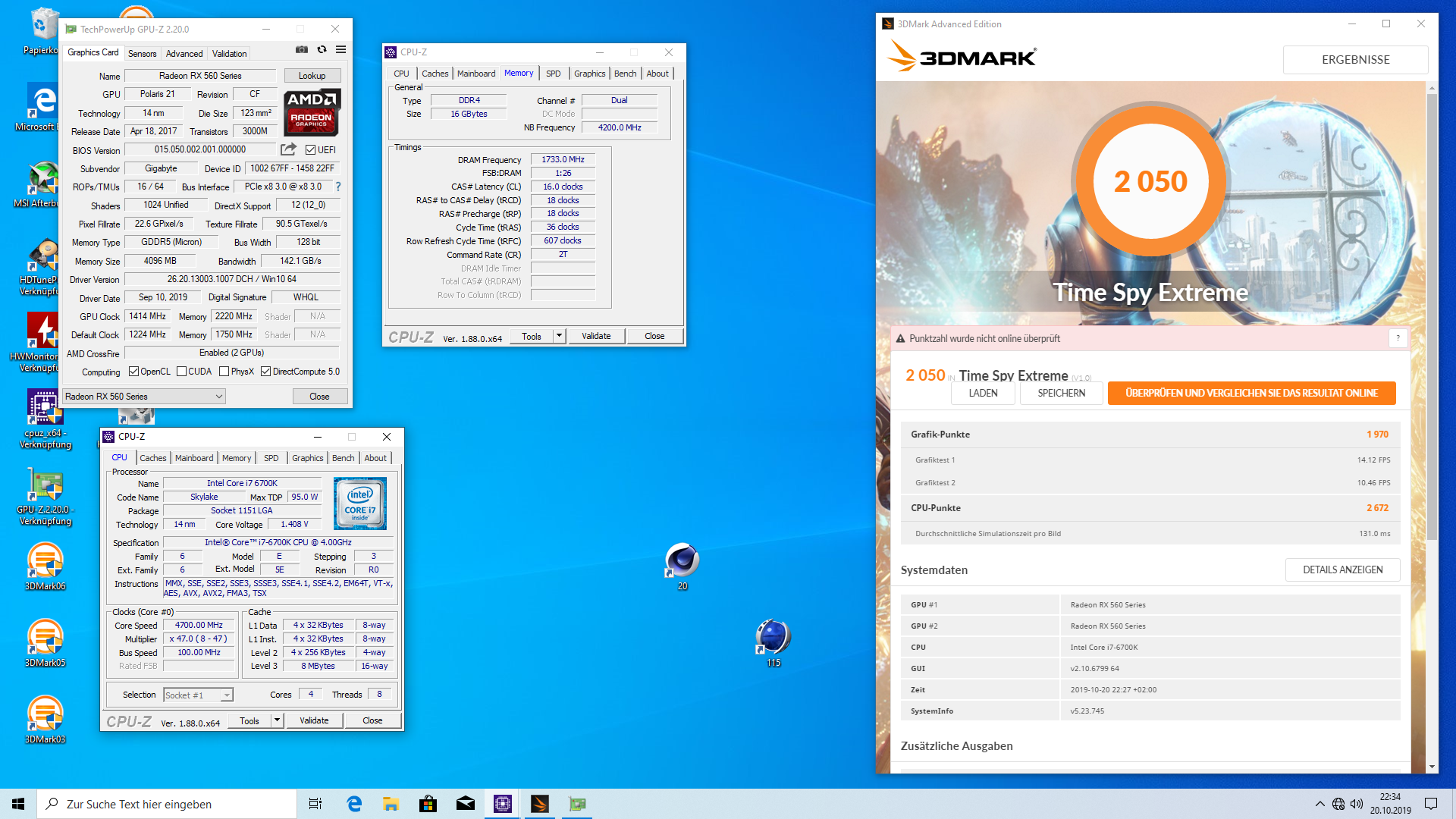Open the 3DMark05 desktop shortcut
The image size is (1456, 819).
45,644
